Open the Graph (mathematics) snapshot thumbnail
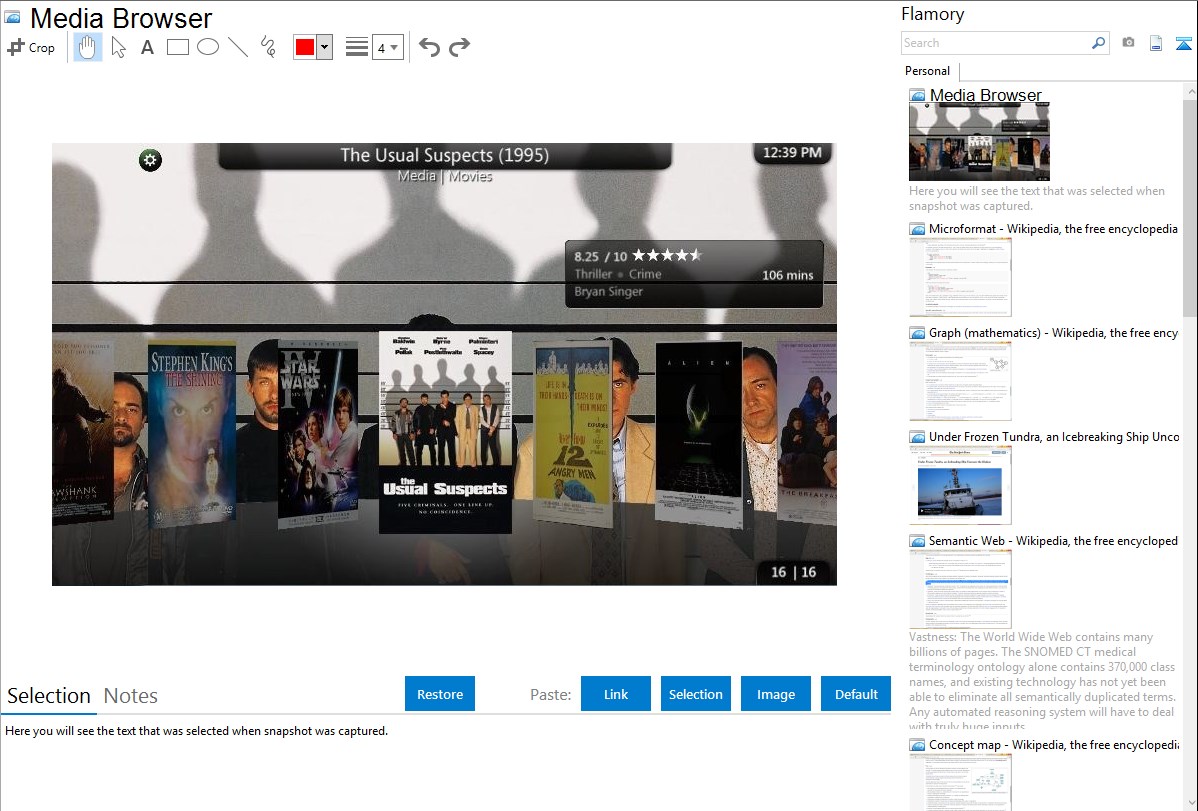Viewport: 1198px width, 811px height. [x=960, y=381]
